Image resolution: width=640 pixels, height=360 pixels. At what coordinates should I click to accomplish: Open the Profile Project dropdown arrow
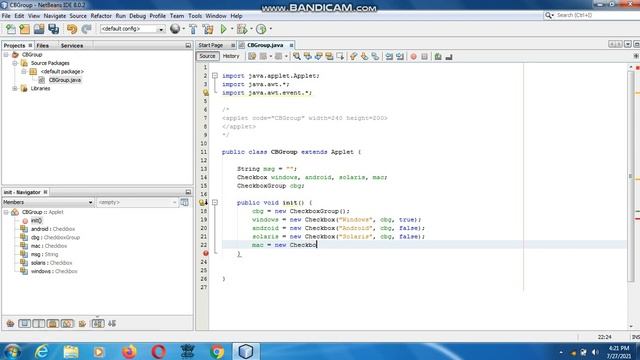(270, 29)
